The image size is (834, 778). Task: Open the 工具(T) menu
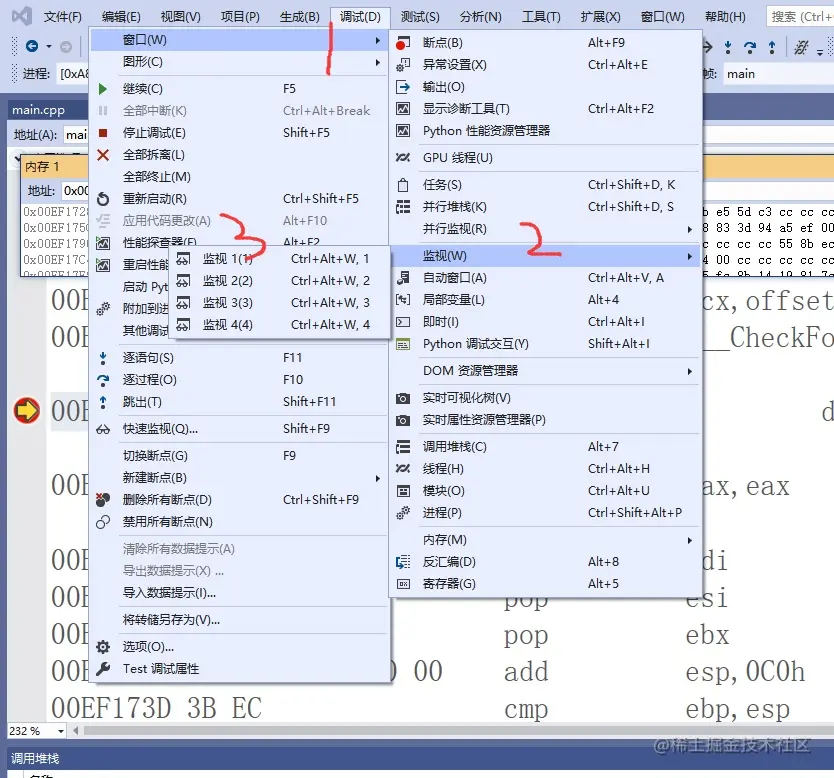[x=541, y=17]
